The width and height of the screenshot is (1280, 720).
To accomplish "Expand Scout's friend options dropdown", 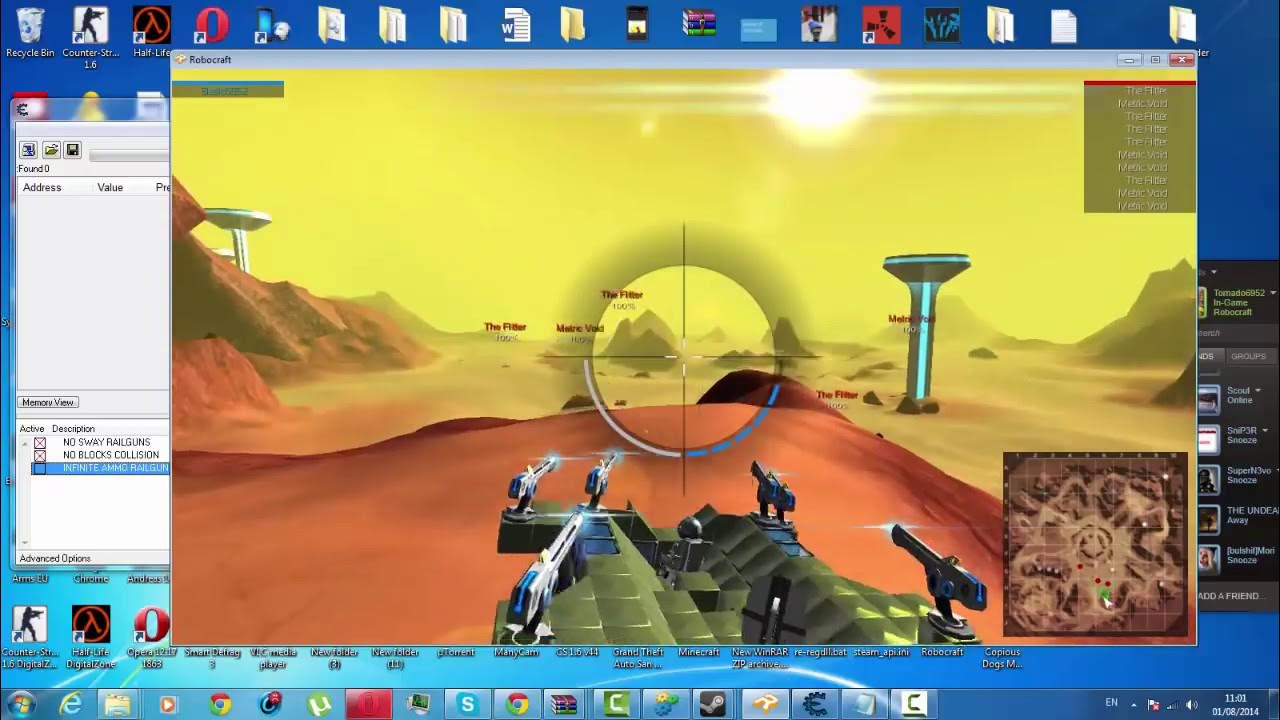I will click(x=1258, y=390).
